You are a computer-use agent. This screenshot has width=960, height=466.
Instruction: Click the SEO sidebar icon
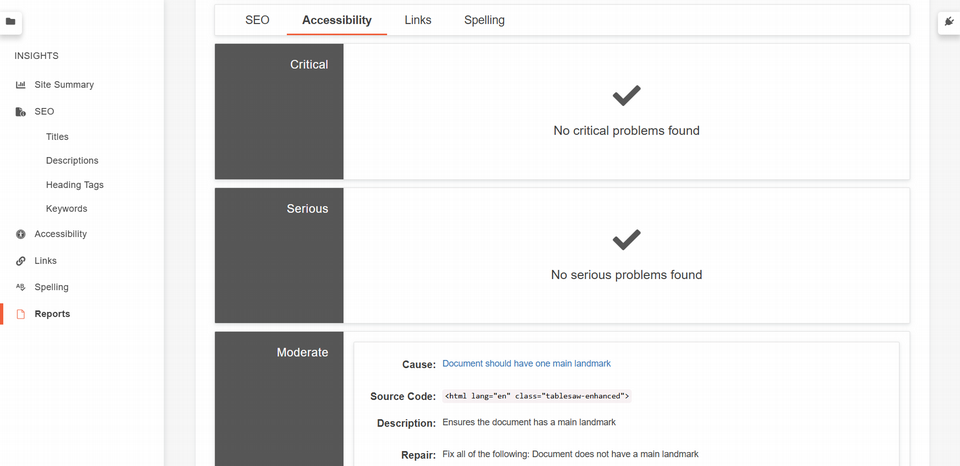[x=21, y=112]
